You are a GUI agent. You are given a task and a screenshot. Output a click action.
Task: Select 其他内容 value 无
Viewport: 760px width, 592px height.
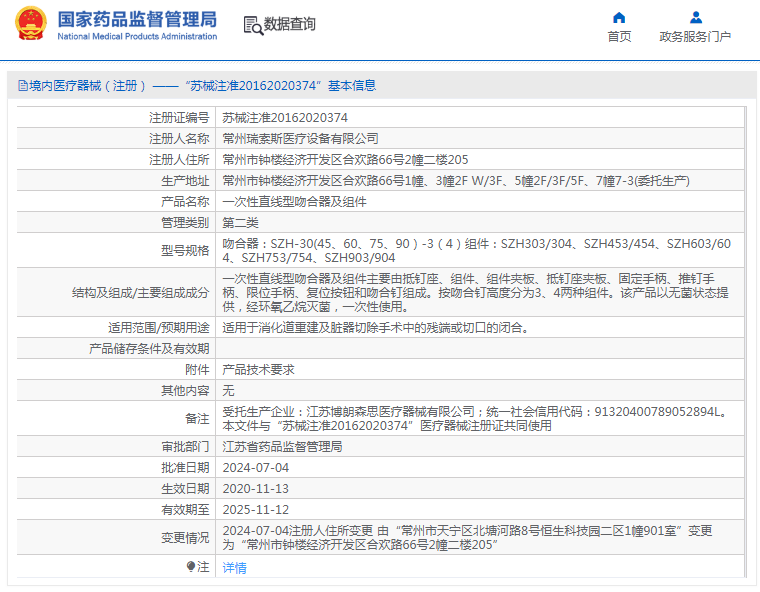(x=228, y=390)
